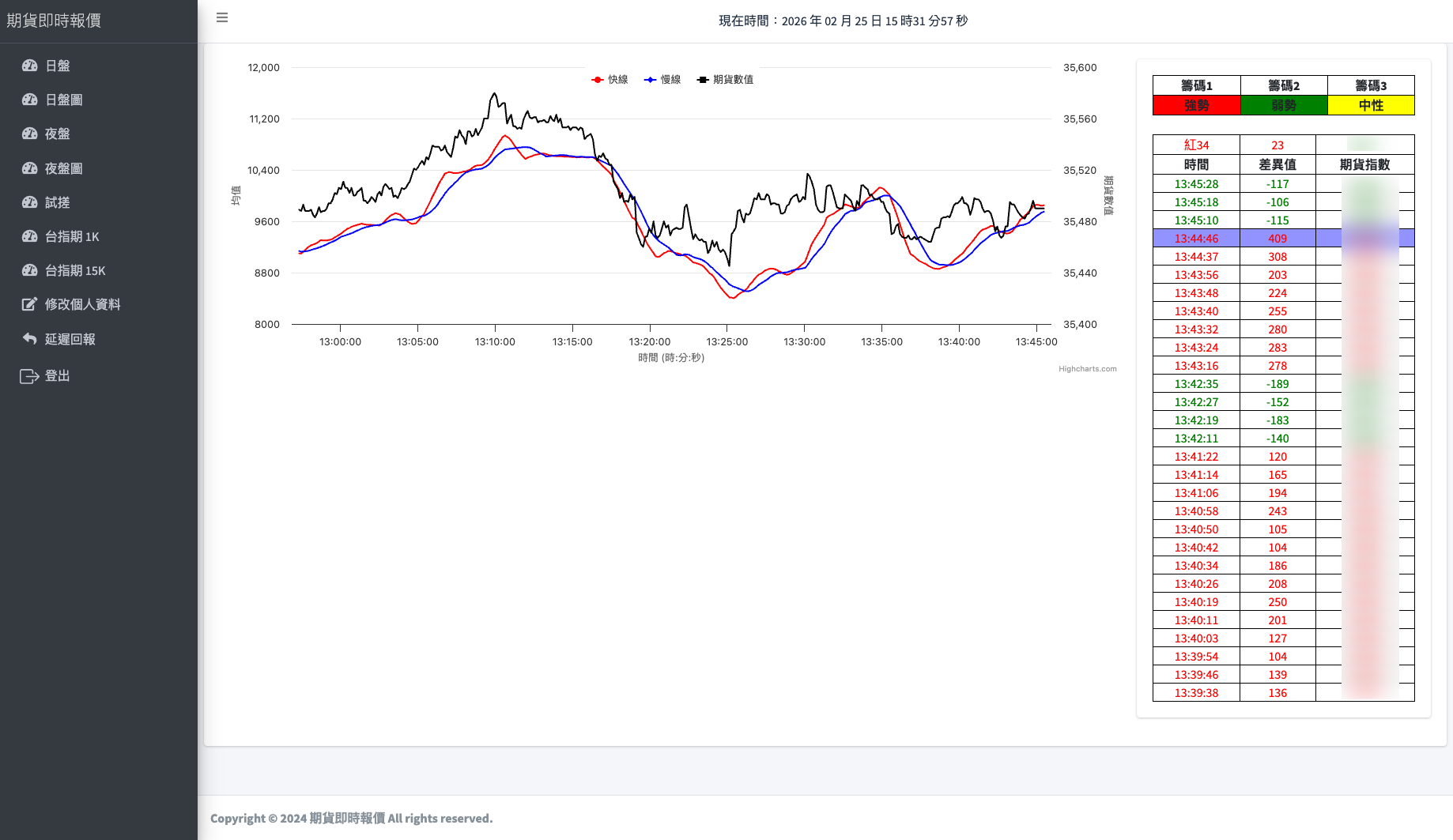Click the green 弱勢 status cell
This screenshot has width=1453, height=840.
(x=1283, y=105)
